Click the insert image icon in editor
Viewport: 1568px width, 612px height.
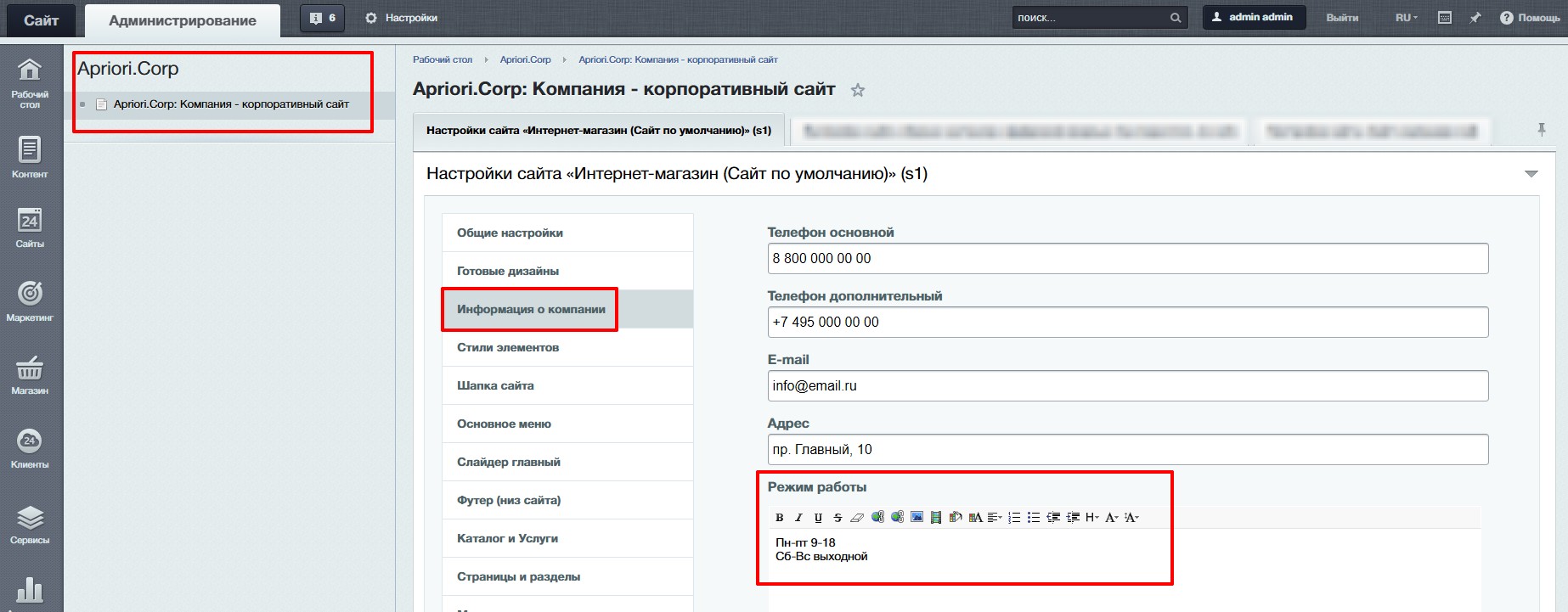tap(917, 517)
